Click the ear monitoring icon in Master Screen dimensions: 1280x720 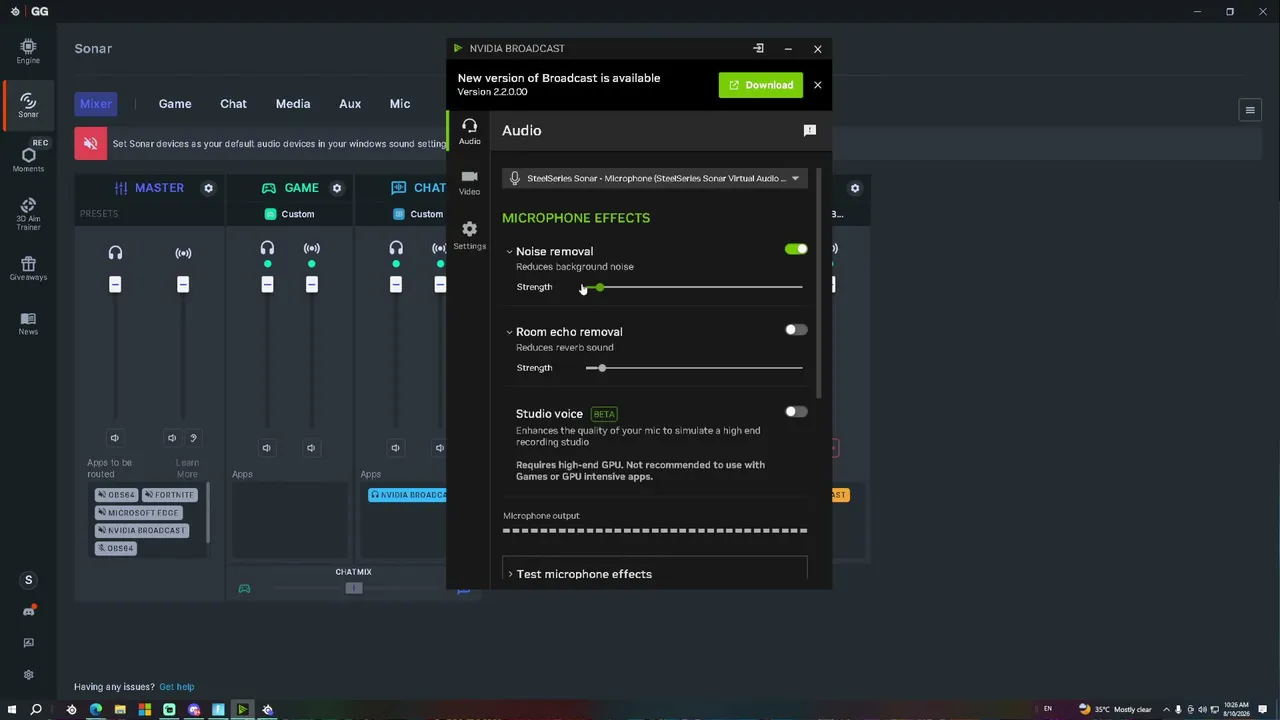click(x=193, y=438)
